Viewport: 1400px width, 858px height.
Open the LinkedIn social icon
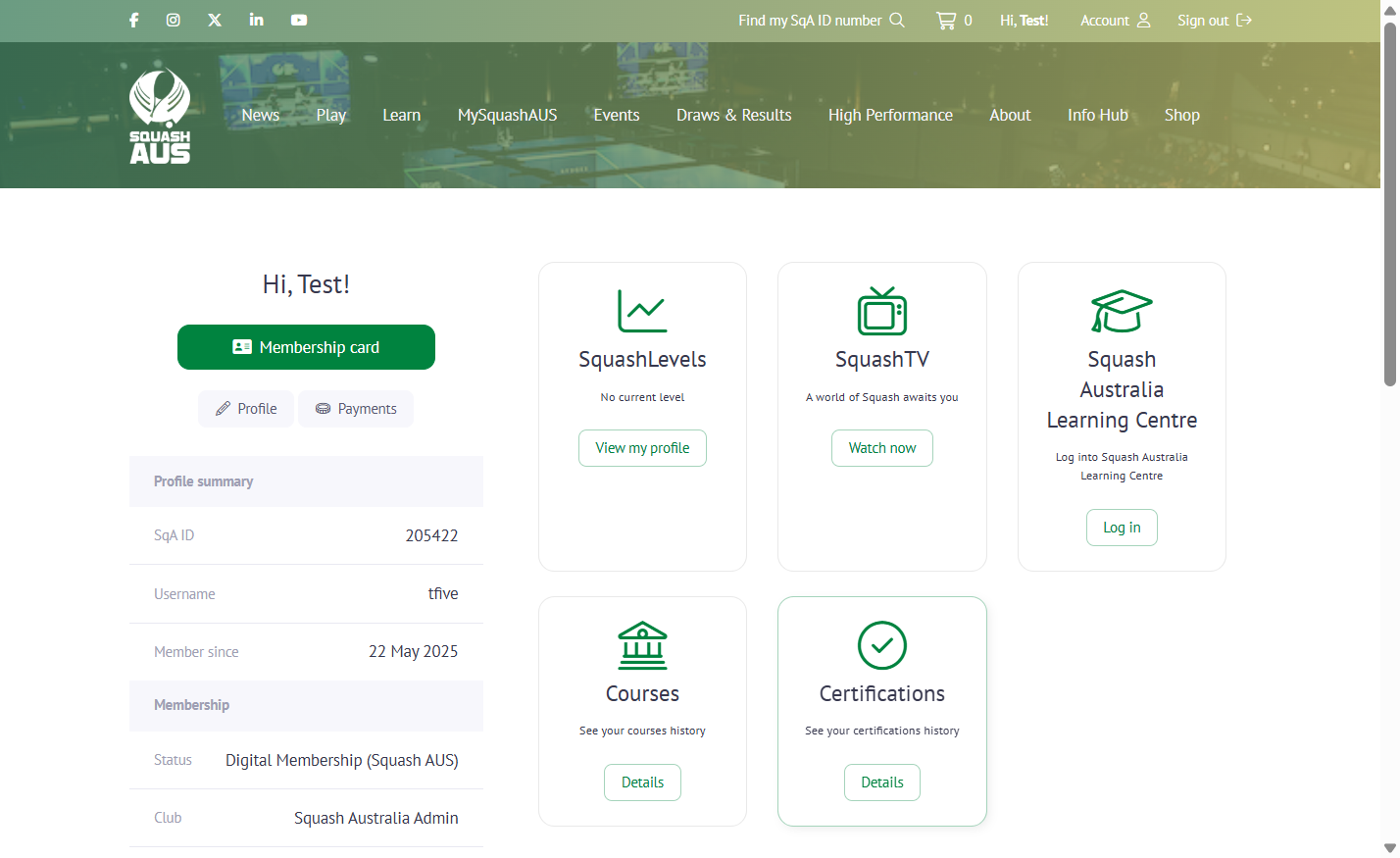click(257, 20)
